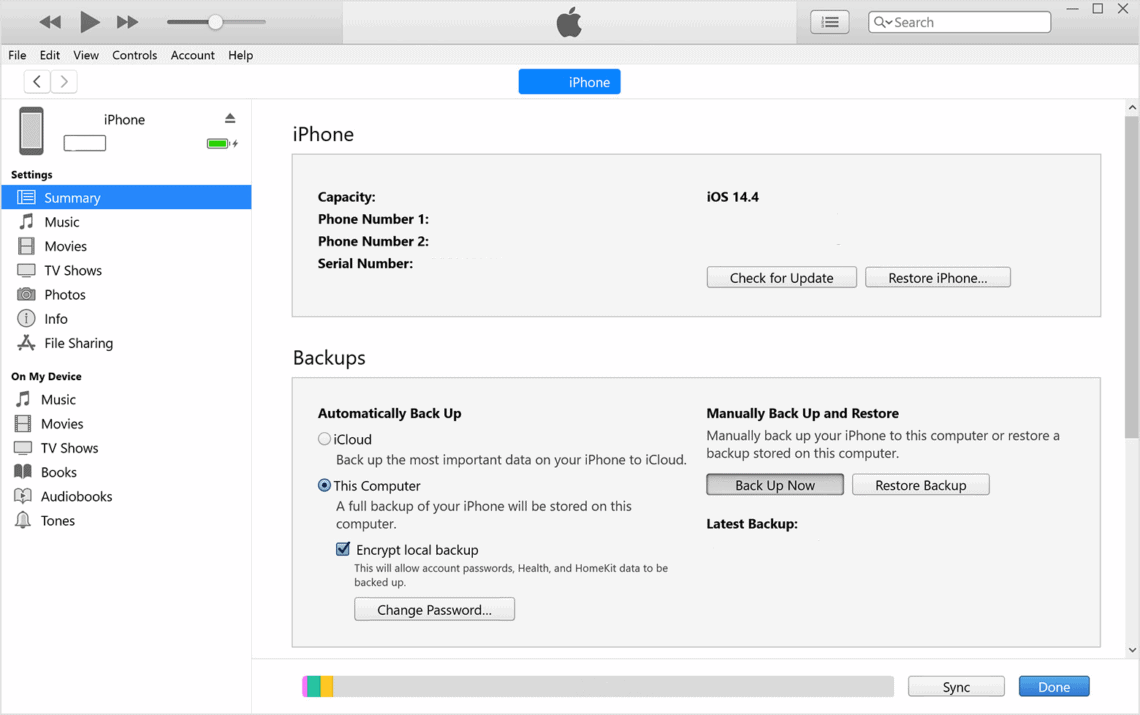The height and width of the screenshot is (715, 1140).
Task: Open the Up Next queue list
Action: (x=829, y=21)
